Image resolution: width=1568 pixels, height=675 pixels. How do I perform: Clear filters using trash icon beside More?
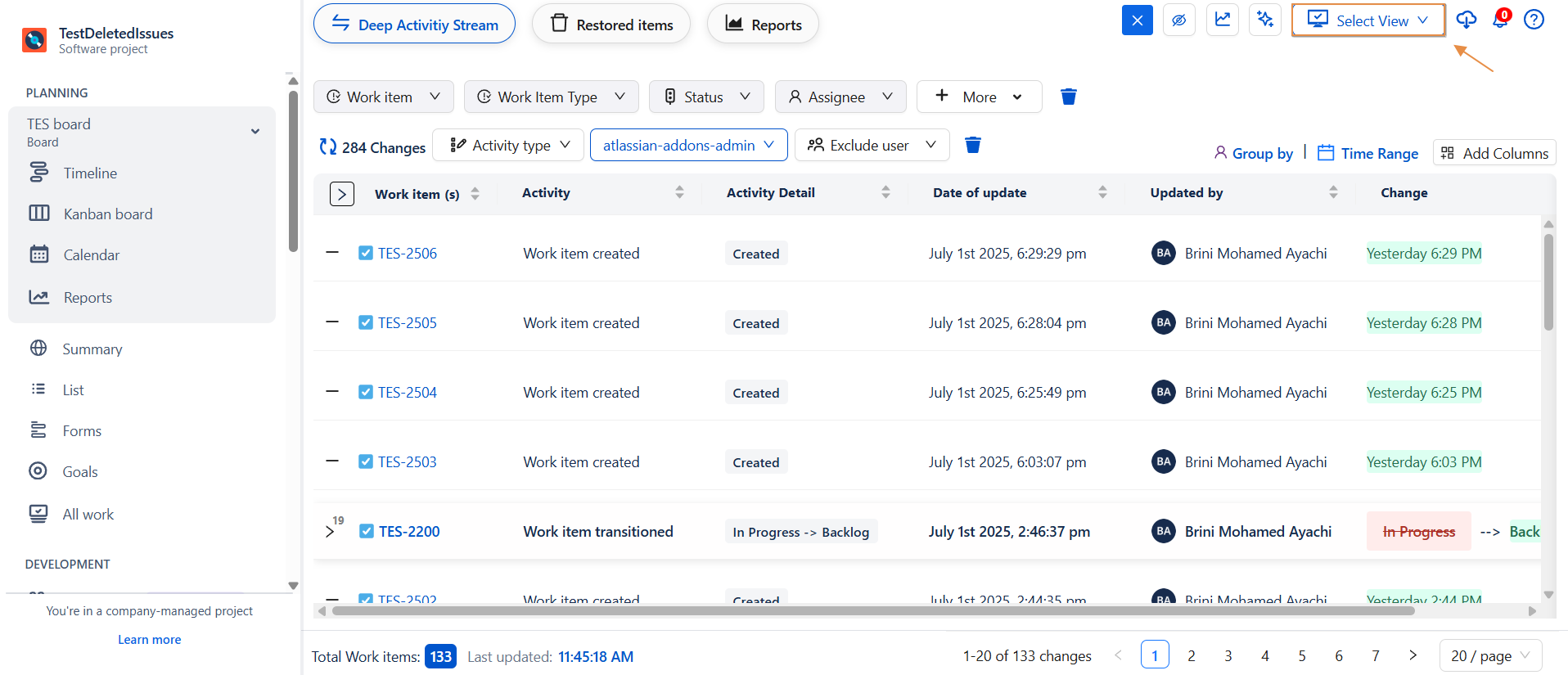[1068, 97]
